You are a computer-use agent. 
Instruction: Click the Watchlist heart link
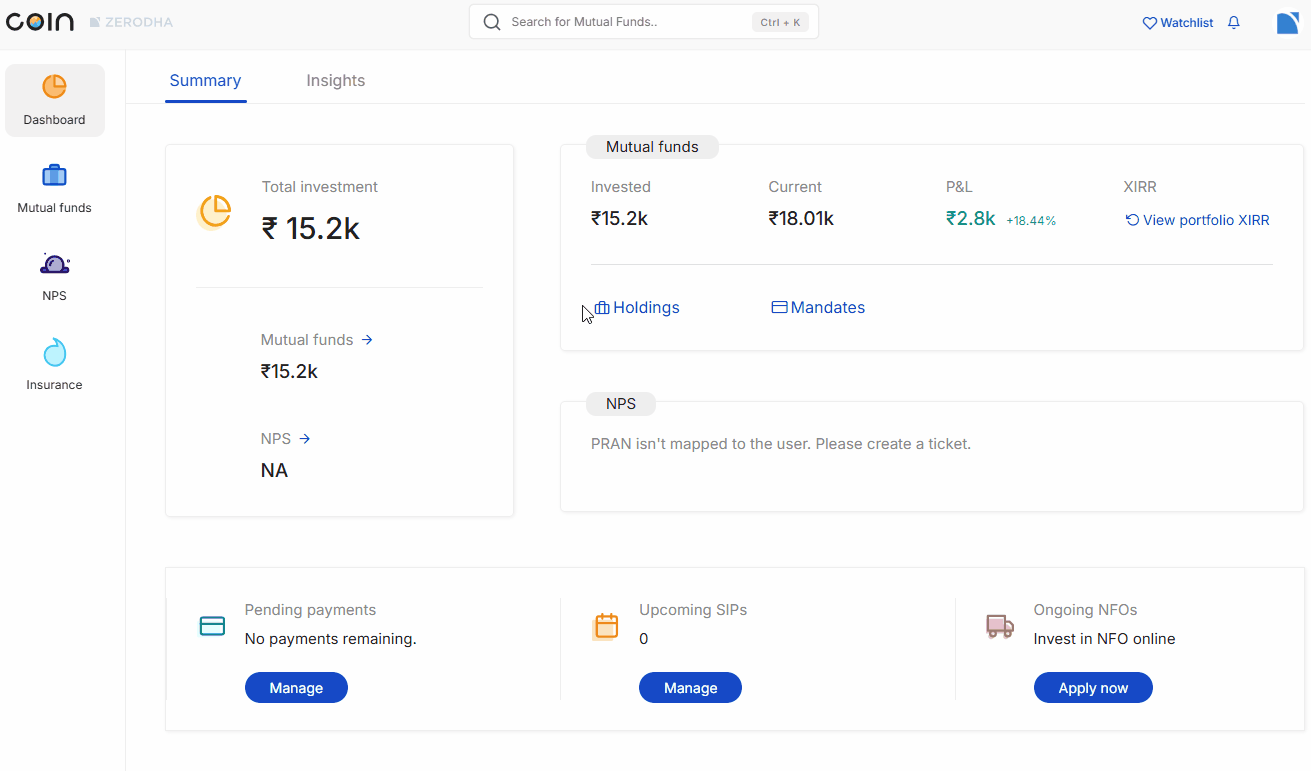(x=1177, y=23)
